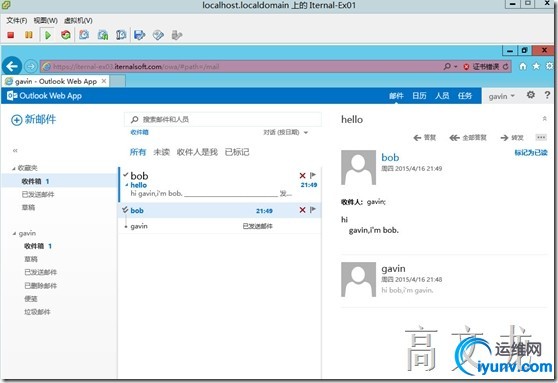
Task: Click the address bar search magnifier
Action: click(447, 66)
